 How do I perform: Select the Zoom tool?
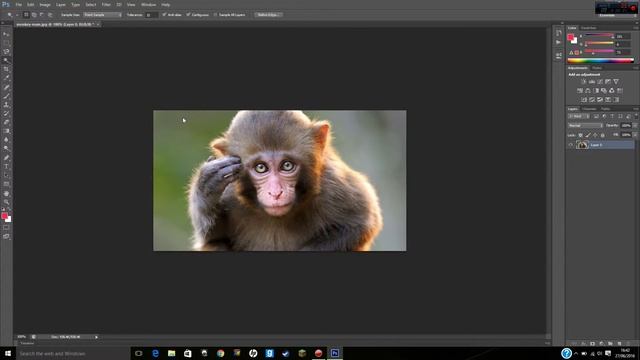point(6,202)
